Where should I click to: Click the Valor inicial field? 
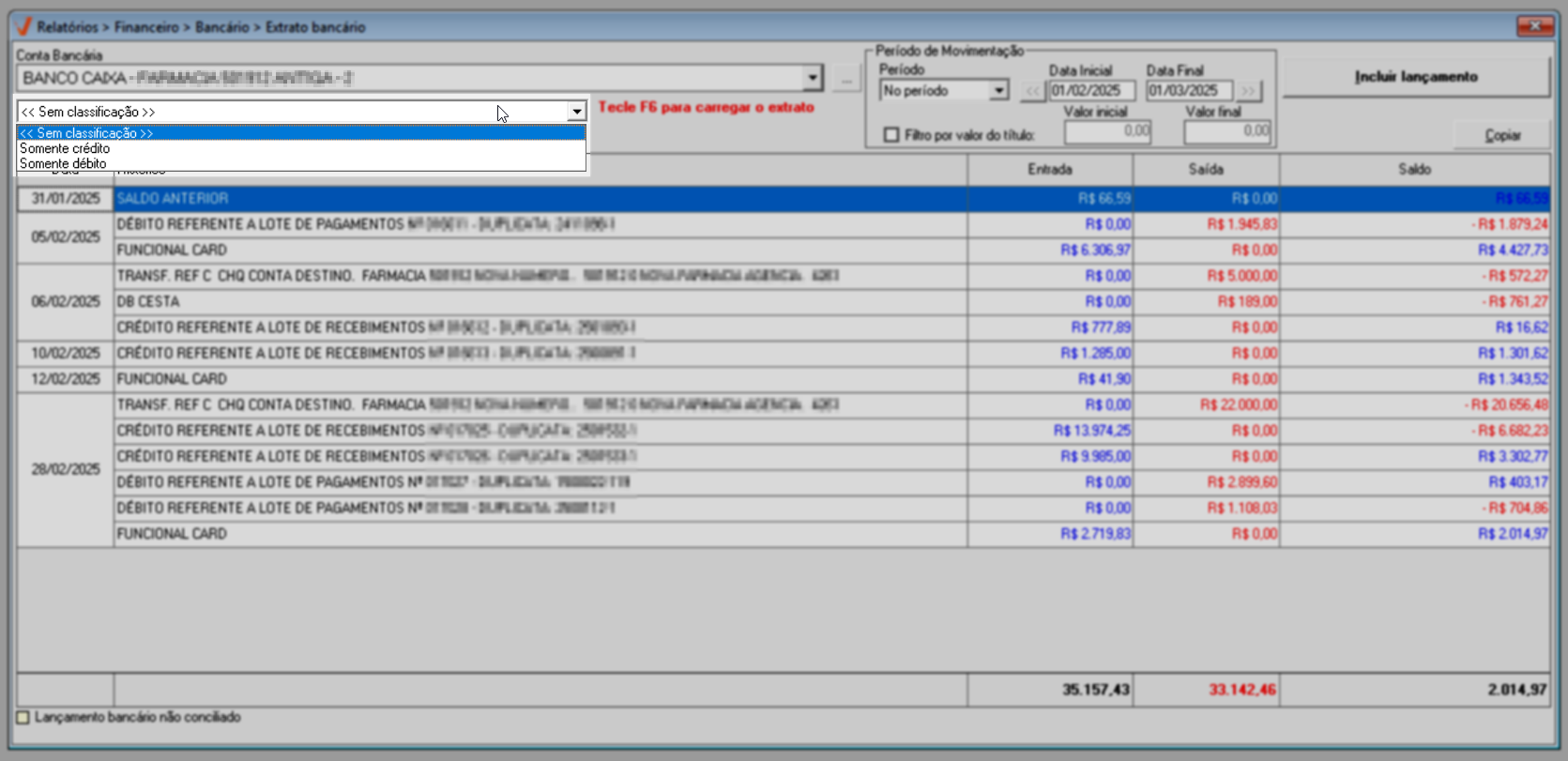1108,132
